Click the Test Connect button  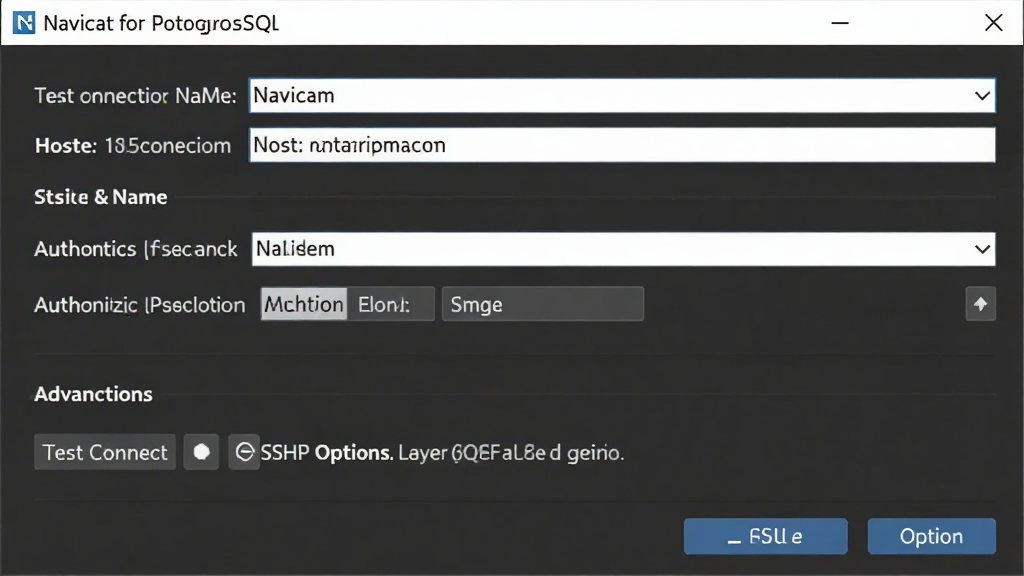pos(105,452)
